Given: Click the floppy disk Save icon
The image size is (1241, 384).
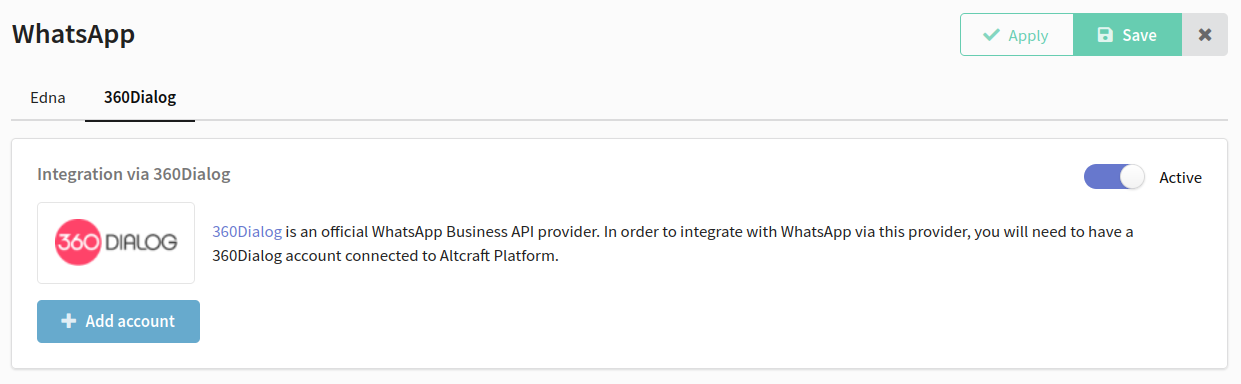Looking at the screenshot, I should click(1105, 35).
